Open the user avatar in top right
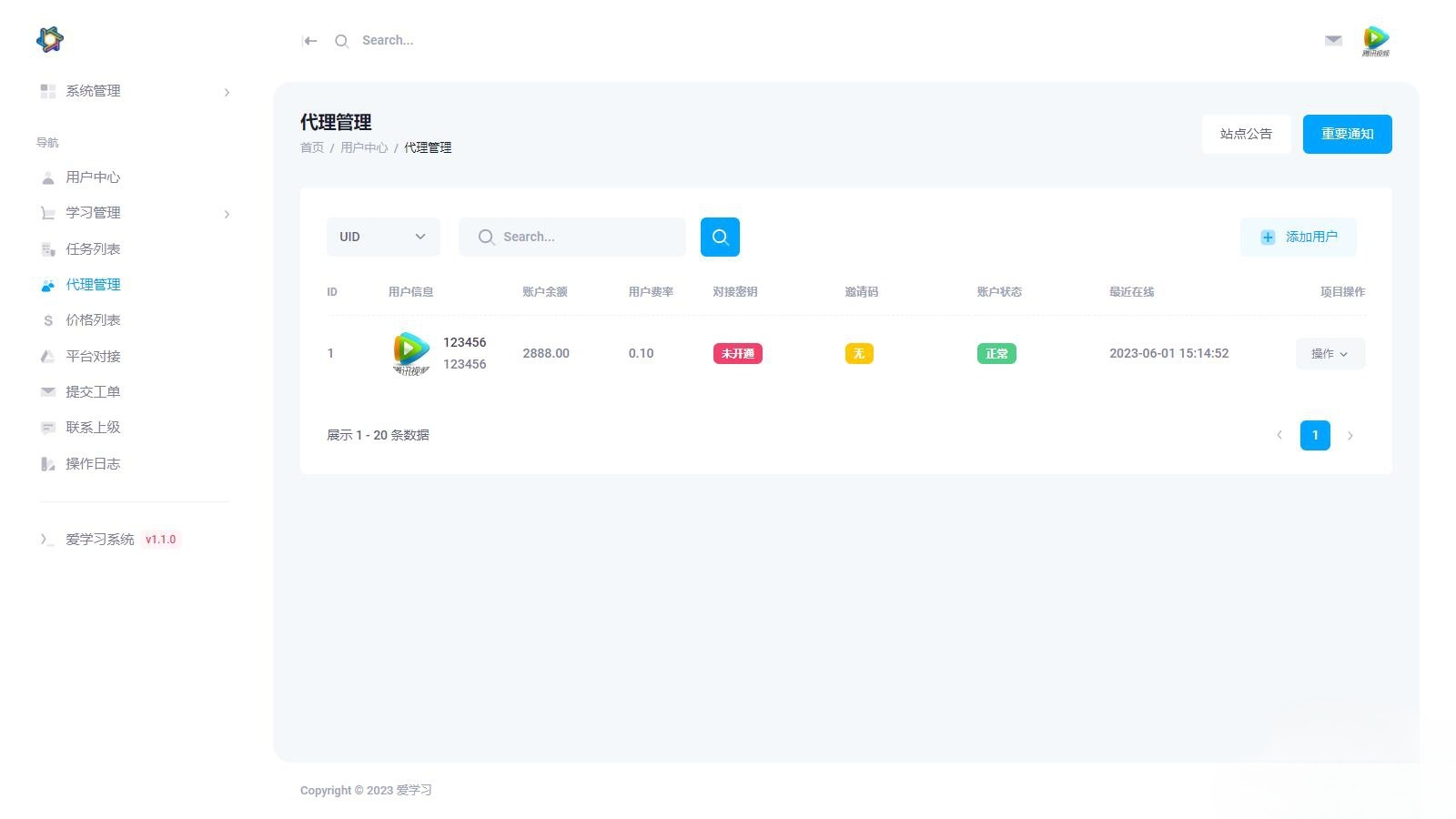 [x=1376, y=40]
